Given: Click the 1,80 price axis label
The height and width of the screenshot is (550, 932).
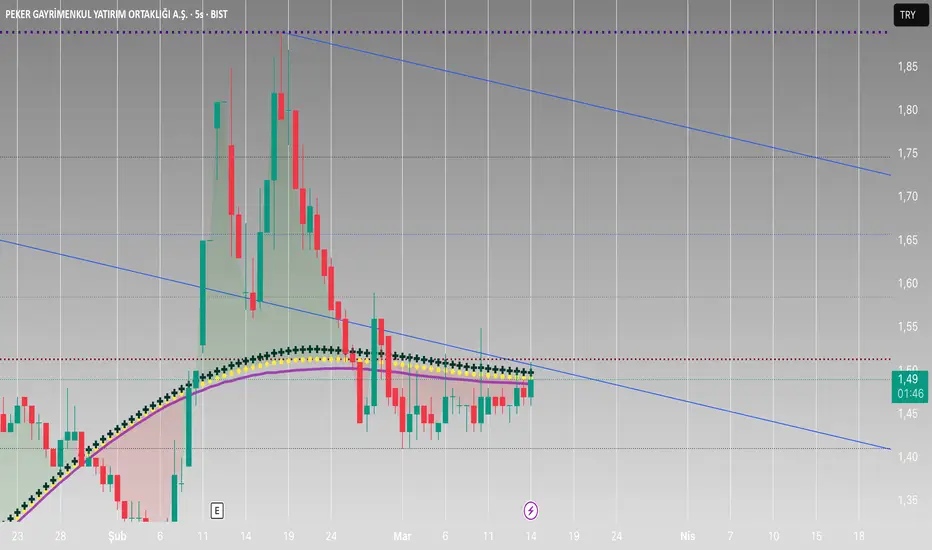Looking at the screenshot, I should [x=908, y=110].
